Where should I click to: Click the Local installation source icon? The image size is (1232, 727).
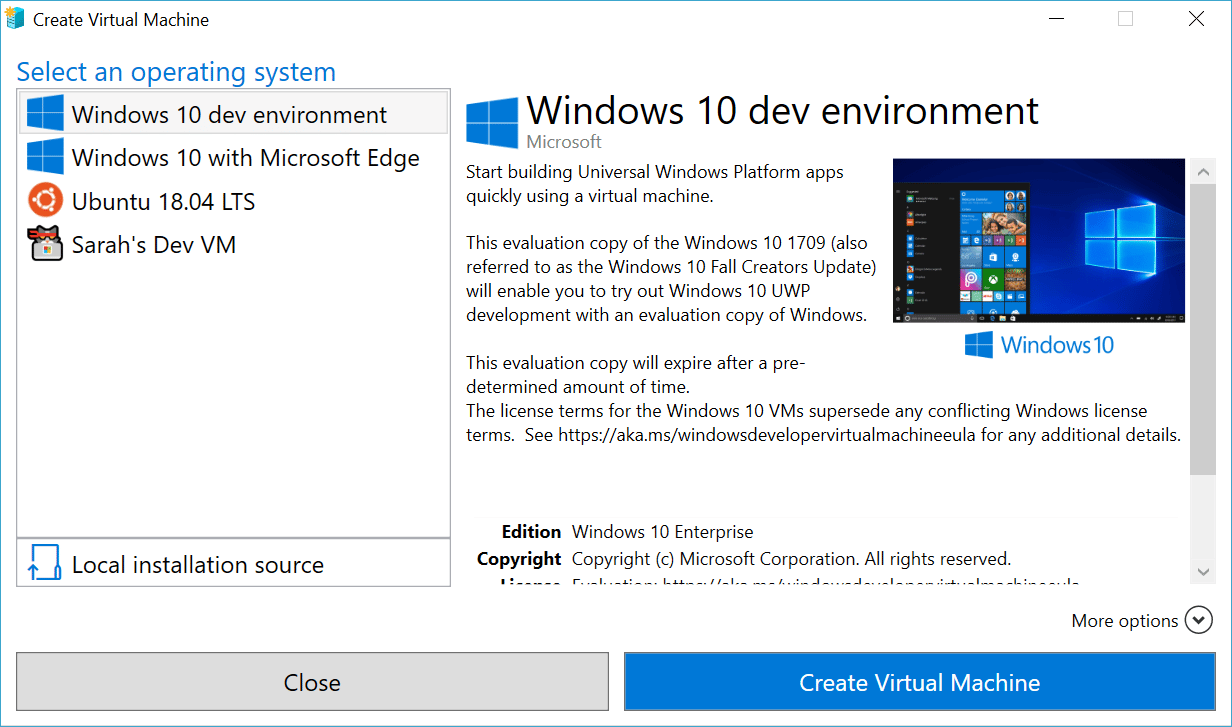click(x=44, y=563)
